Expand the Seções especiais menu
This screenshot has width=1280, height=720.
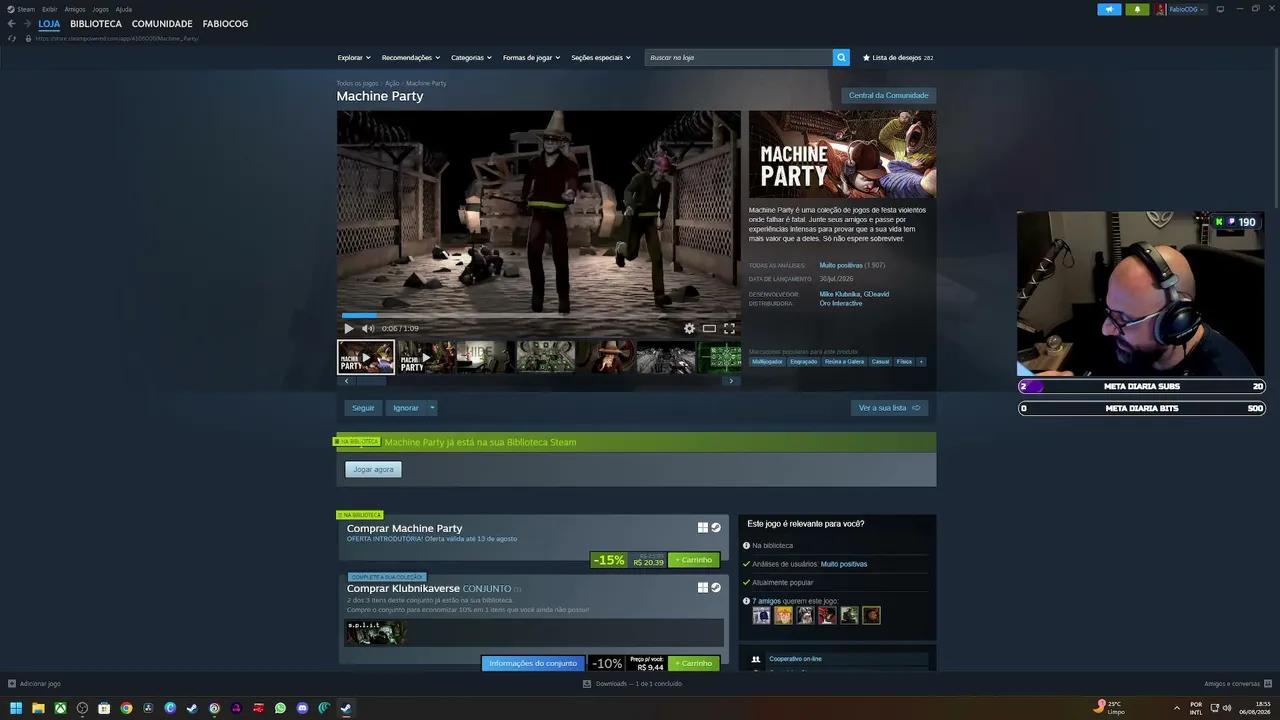click(x=601, y=58)
